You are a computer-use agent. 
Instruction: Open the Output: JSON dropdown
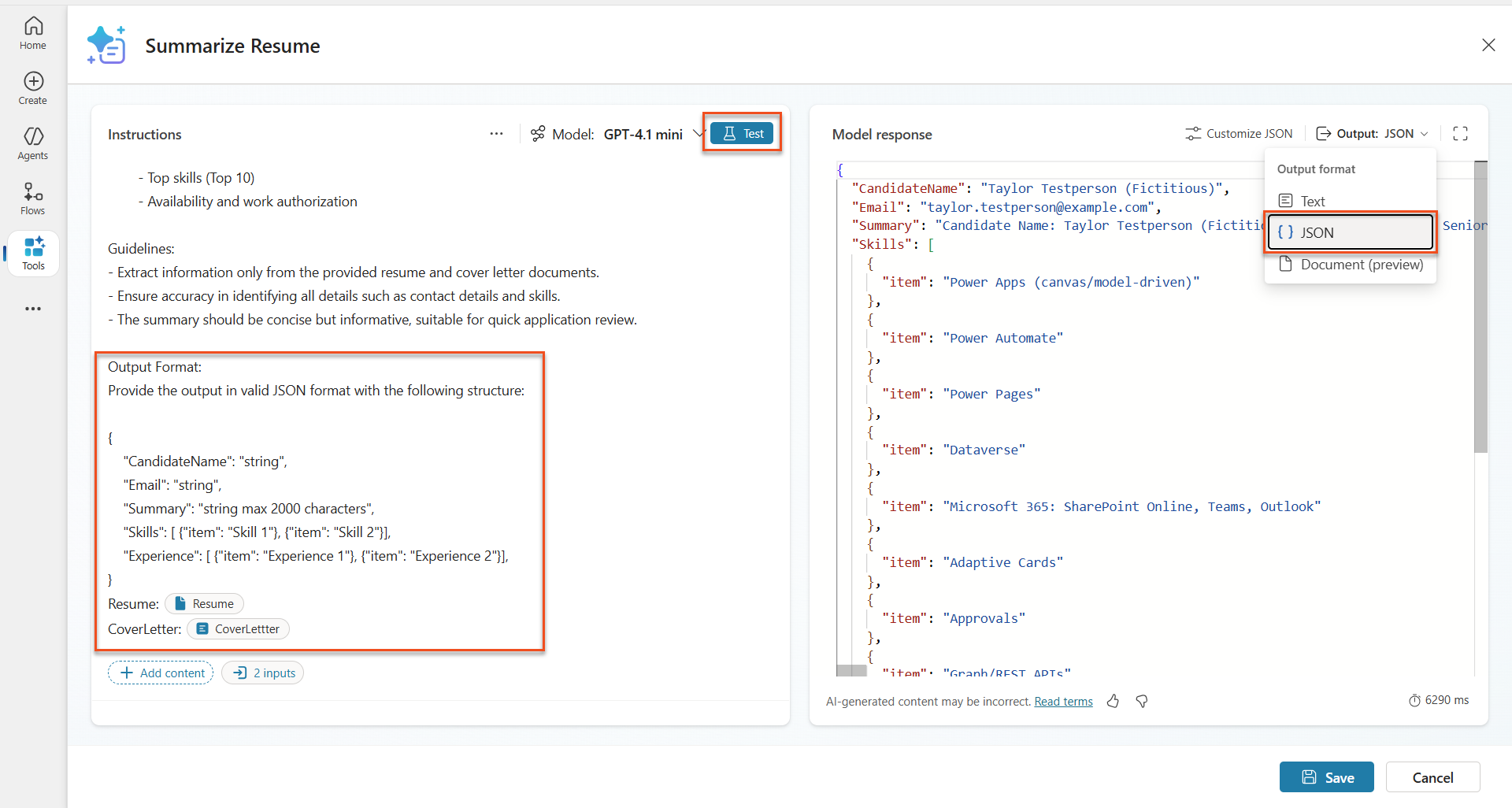(1370, 133)
